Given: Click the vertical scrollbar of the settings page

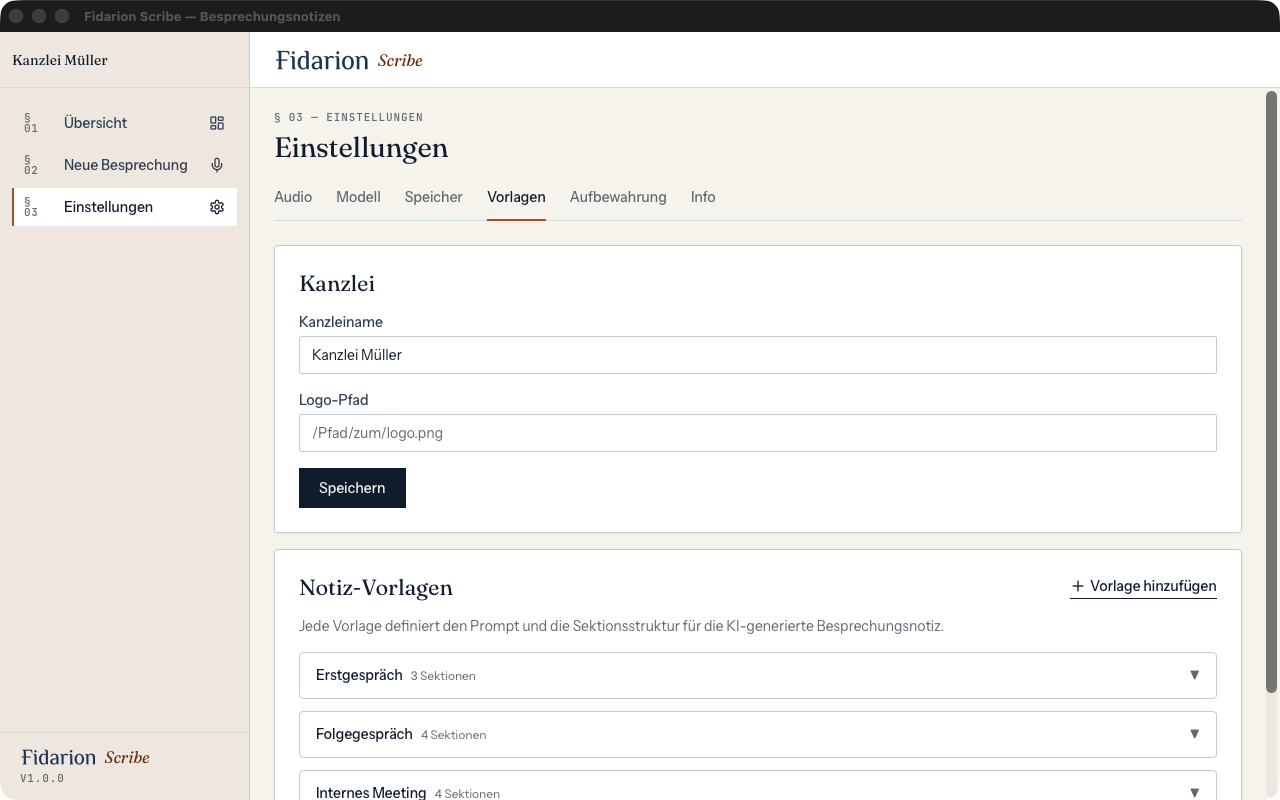Looking at the screenshot, I should 1272,391.
